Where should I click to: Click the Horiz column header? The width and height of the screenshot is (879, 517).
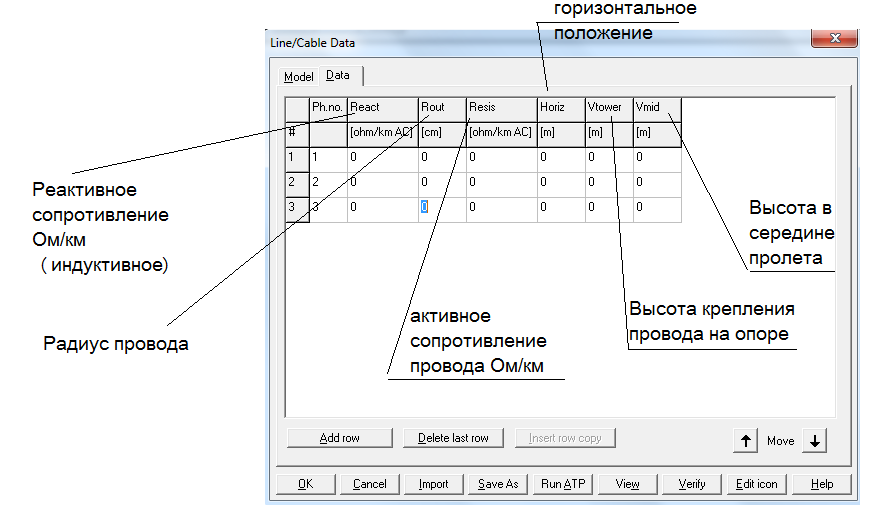[561, 109]
